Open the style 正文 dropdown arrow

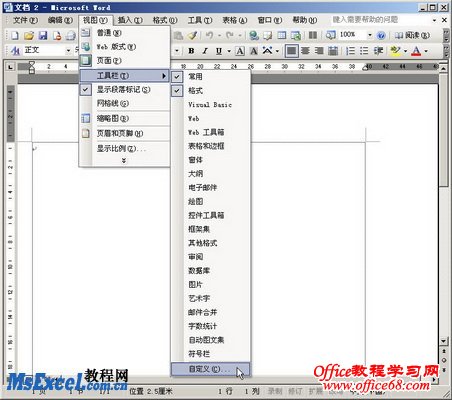tap(68, 50)
